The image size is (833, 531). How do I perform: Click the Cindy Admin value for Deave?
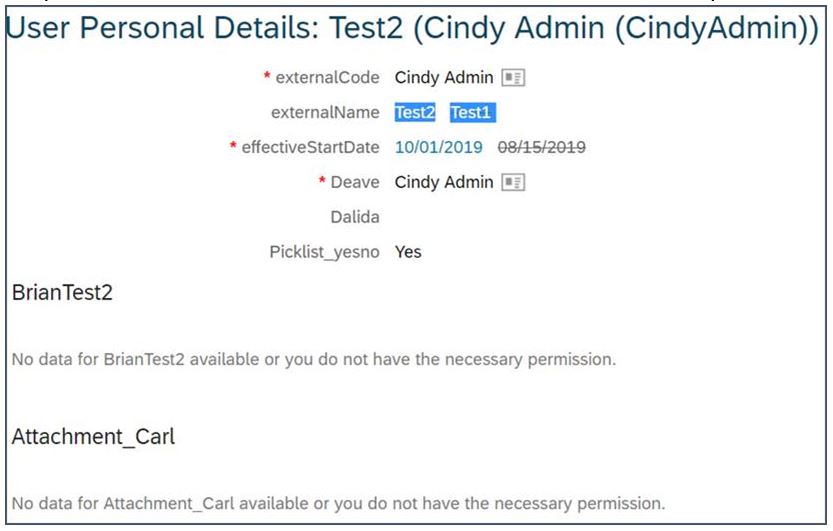(x=444, y=182)
